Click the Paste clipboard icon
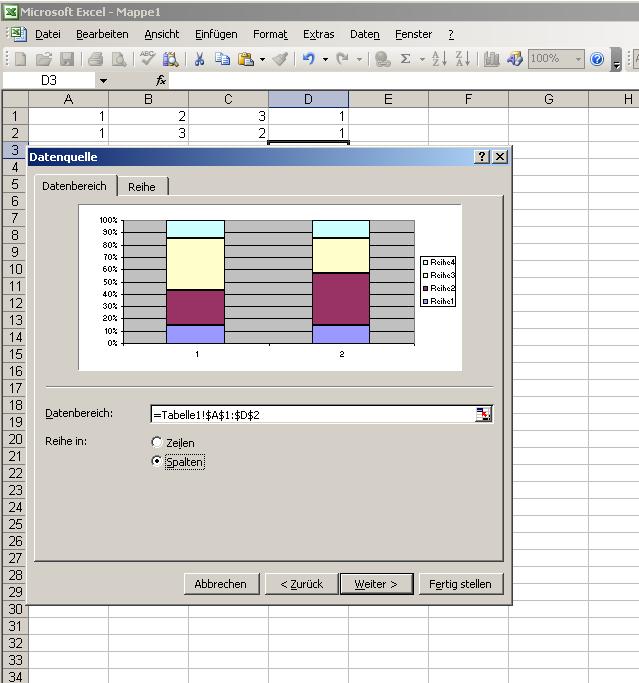 [246, 59]
